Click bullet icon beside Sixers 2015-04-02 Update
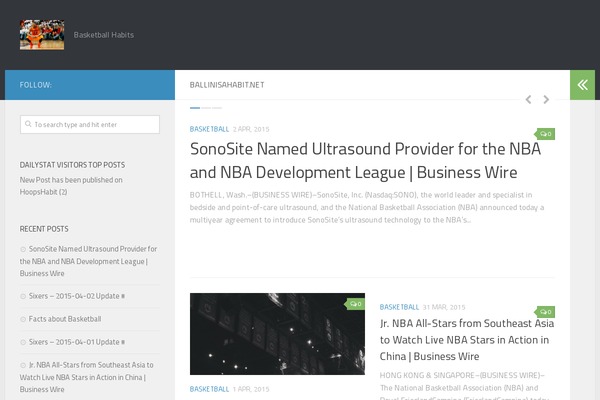Screen dimensions: 600x400 (x=23, y=296)
